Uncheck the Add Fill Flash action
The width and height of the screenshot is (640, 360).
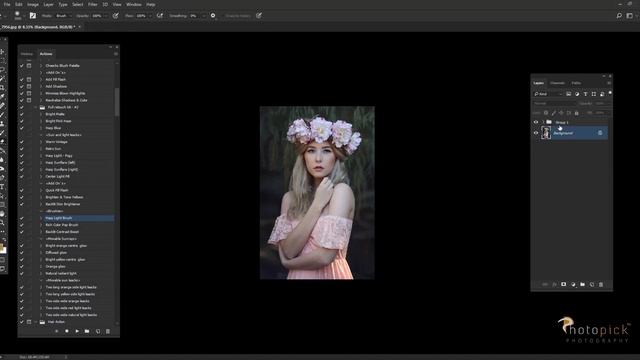22,79
